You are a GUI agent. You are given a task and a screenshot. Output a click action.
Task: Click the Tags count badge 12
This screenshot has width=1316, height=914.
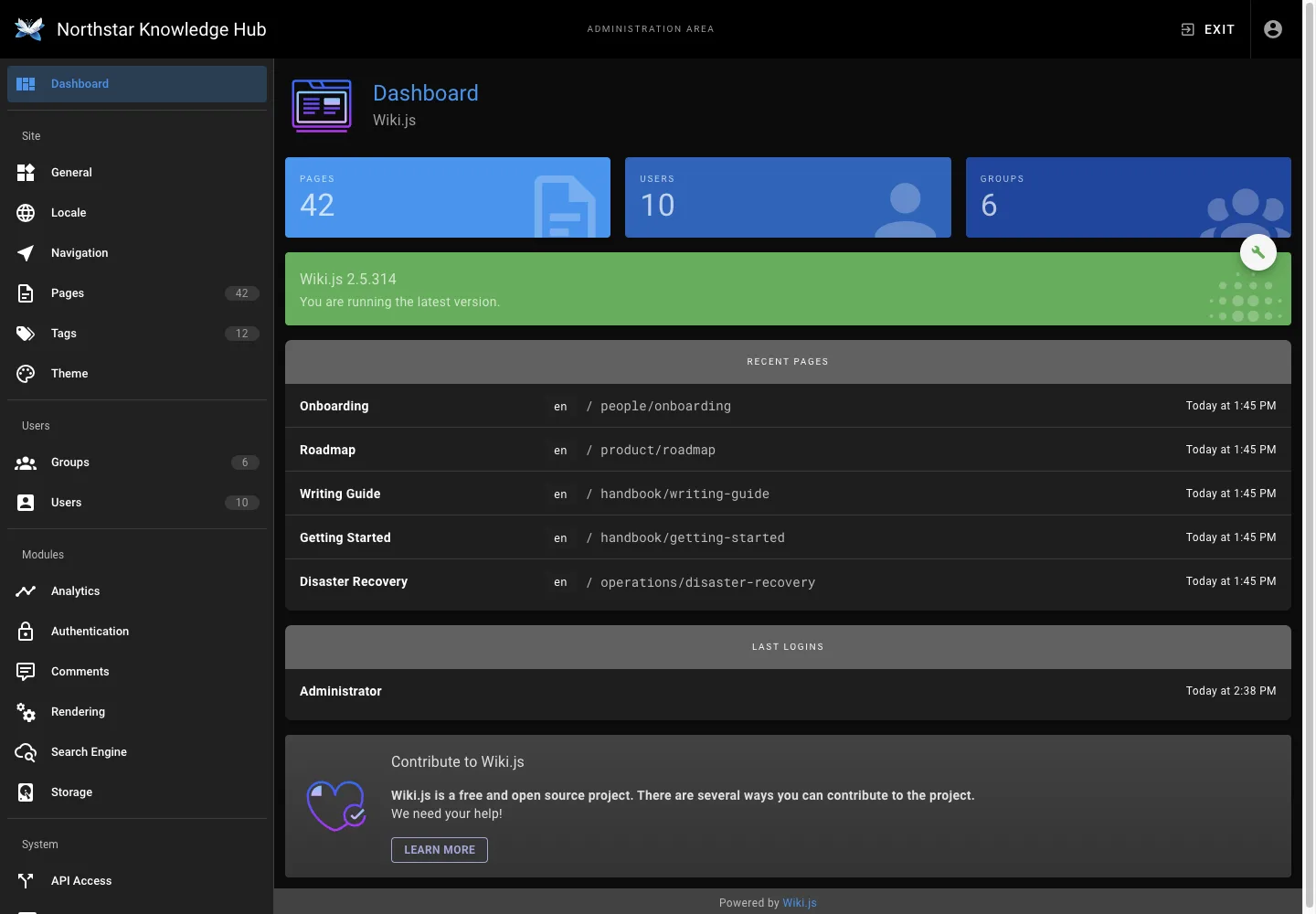(242, 334)
